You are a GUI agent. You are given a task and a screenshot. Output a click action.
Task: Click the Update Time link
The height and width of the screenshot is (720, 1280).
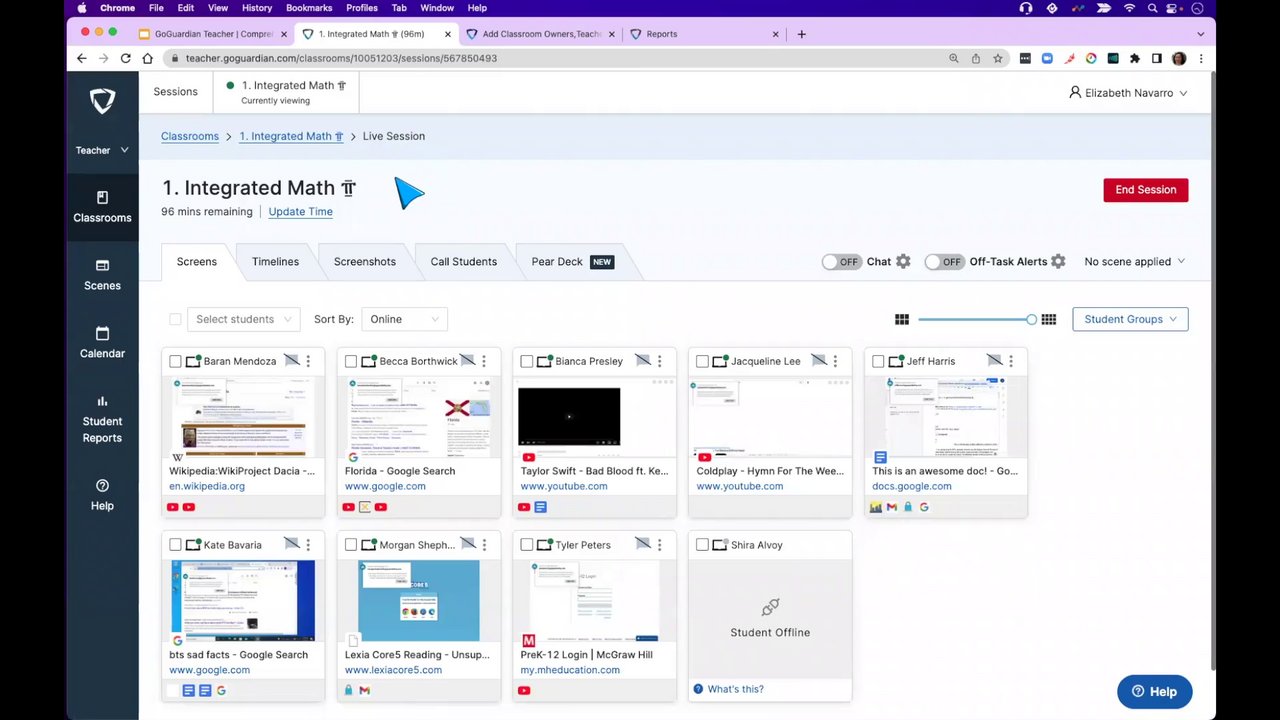[x=300, y=212]
